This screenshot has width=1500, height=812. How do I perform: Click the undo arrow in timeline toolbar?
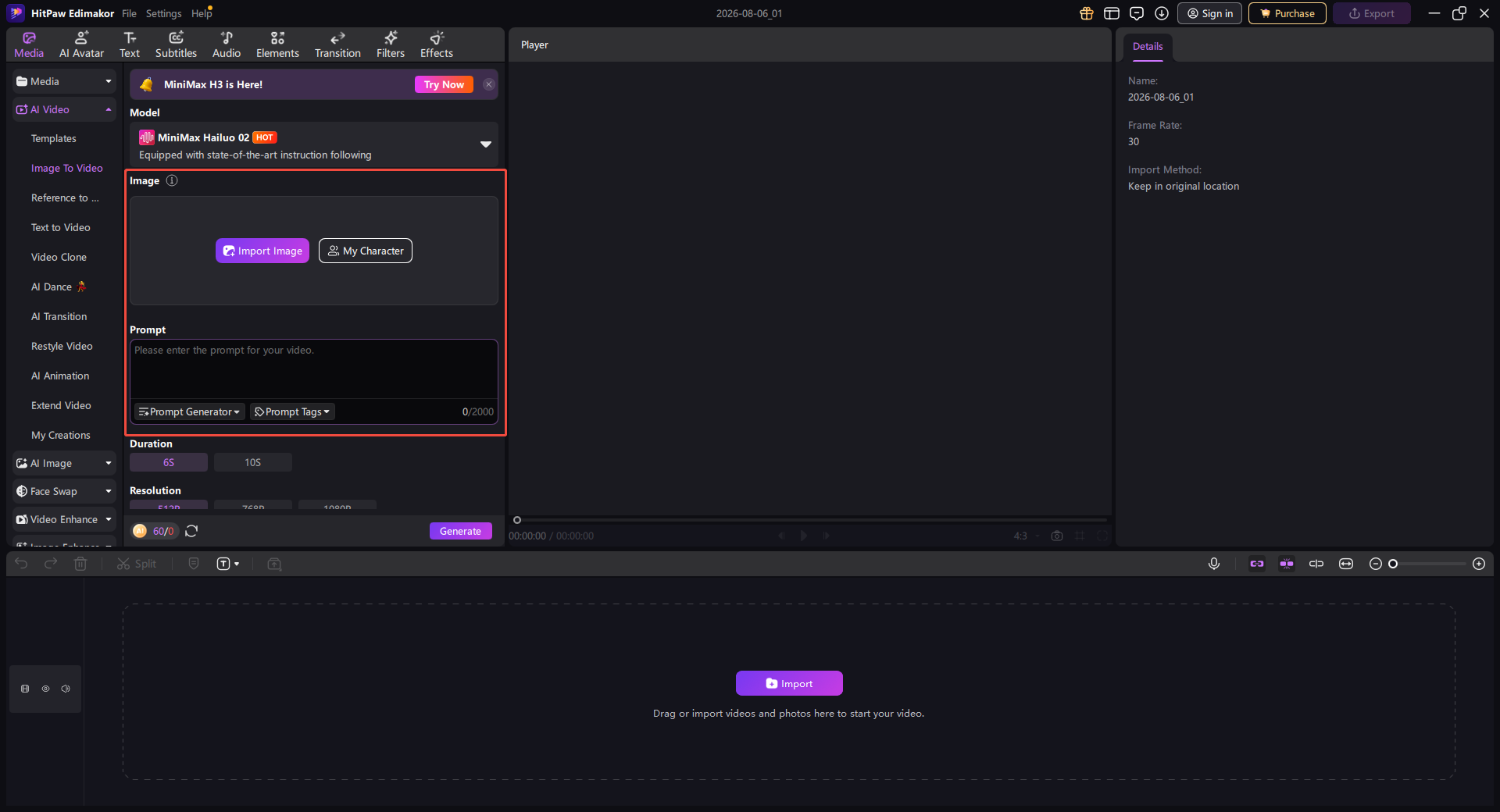pos(21,564)
